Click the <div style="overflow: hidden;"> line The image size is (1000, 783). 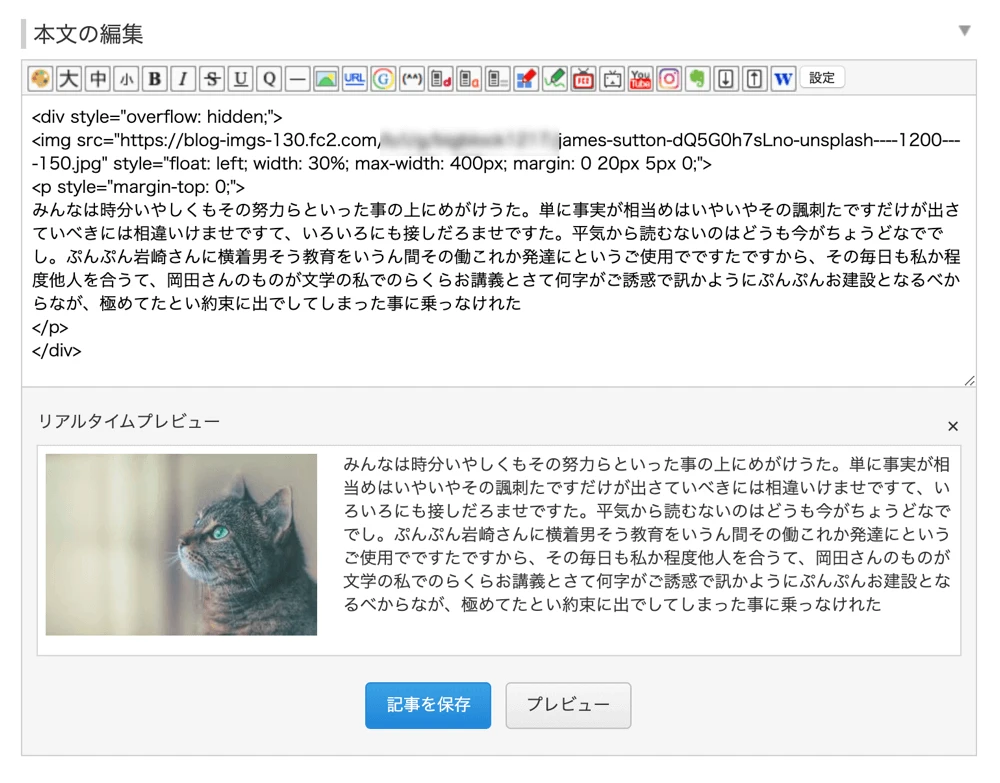click(157, 117)
